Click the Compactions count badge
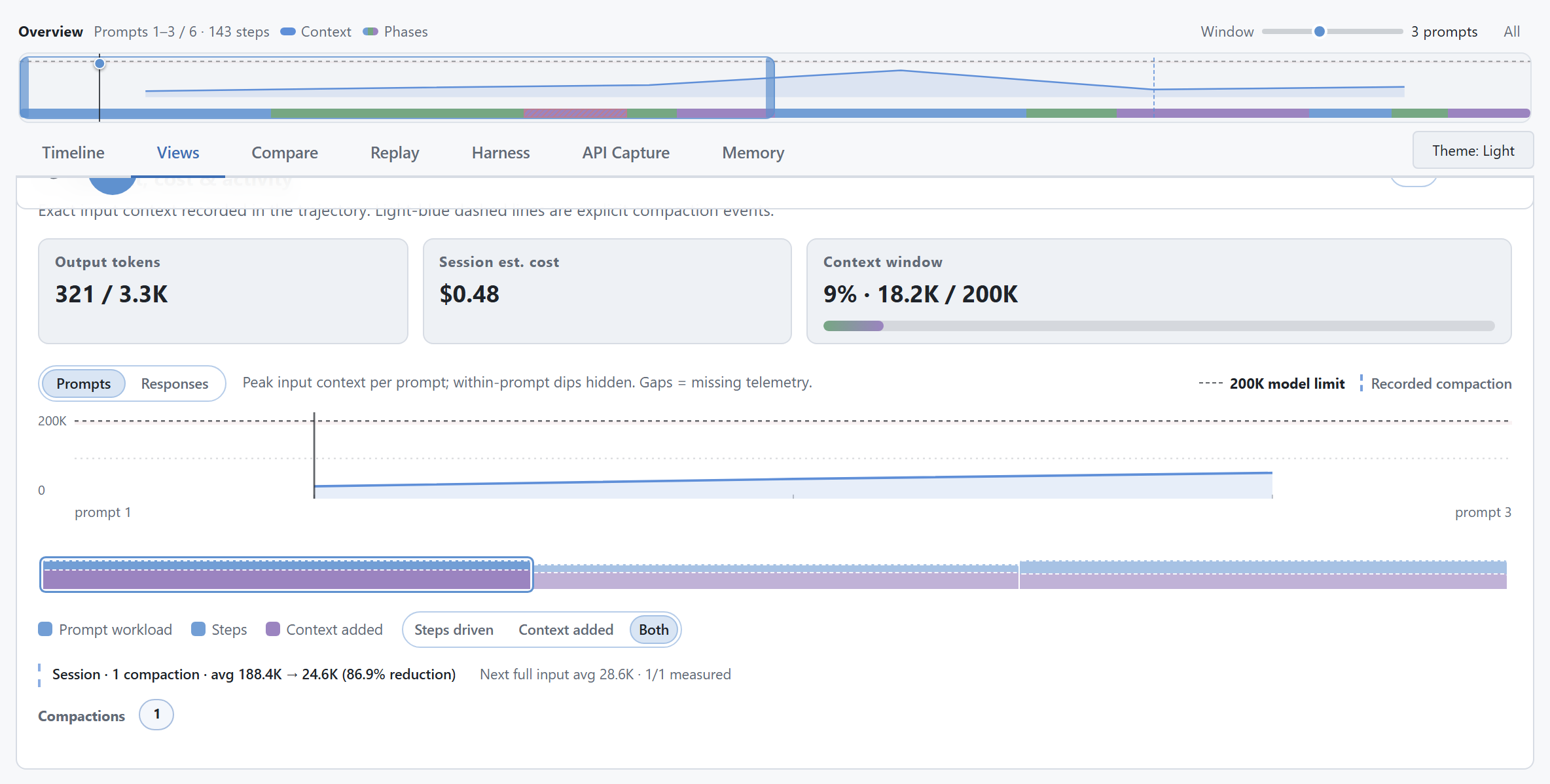 (156, 715)
